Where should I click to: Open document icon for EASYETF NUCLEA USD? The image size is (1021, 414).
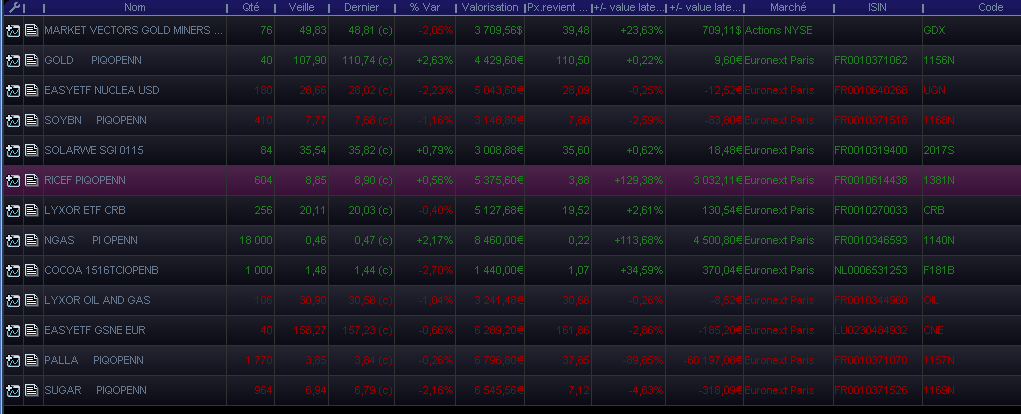pos(31,90)
